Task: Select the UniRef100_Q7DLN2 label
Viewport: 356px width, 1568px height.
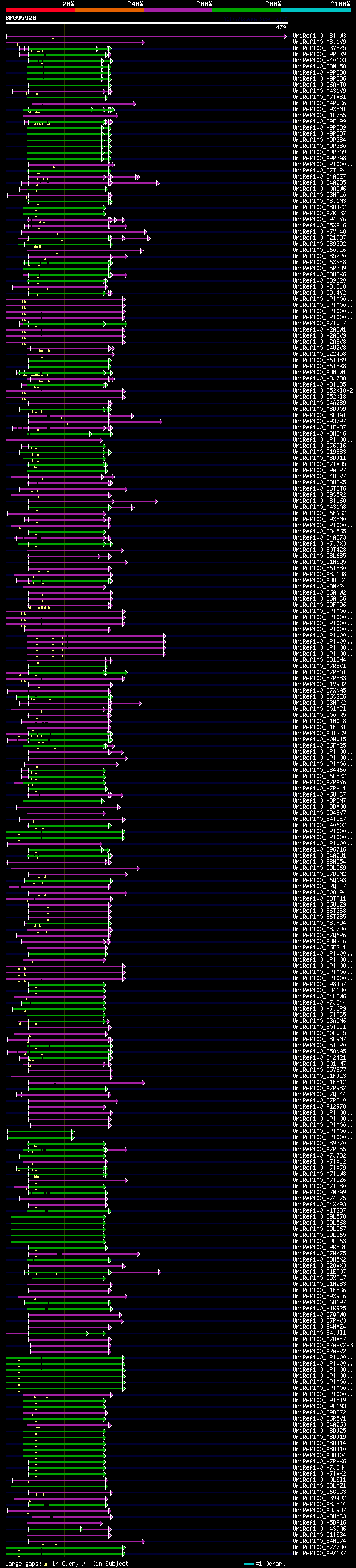Action: click(319, 873)
